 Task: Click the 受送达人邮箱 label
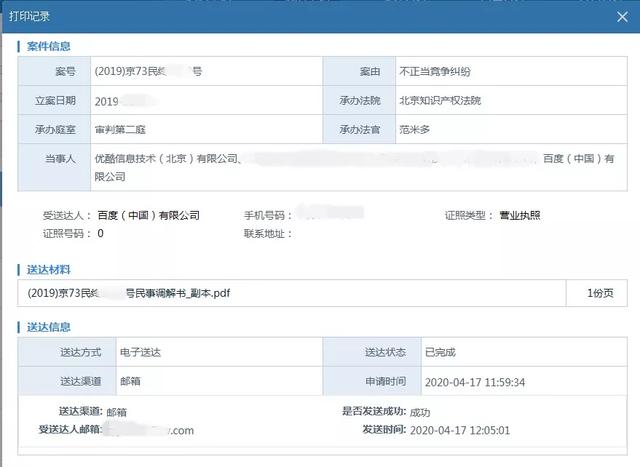click(x=70, y=429)
